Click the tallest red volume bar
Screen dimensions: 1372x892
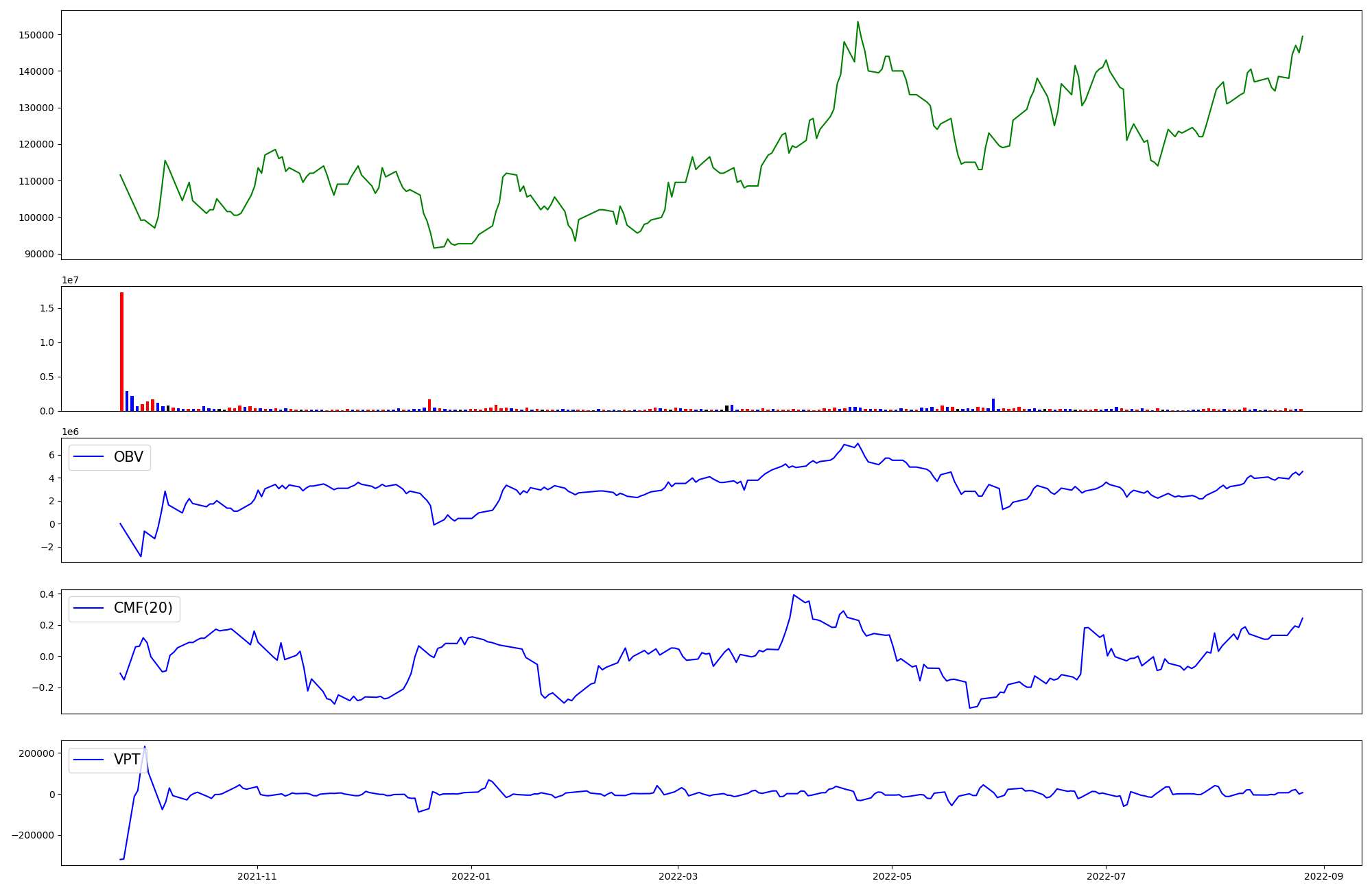coord(121,351)
